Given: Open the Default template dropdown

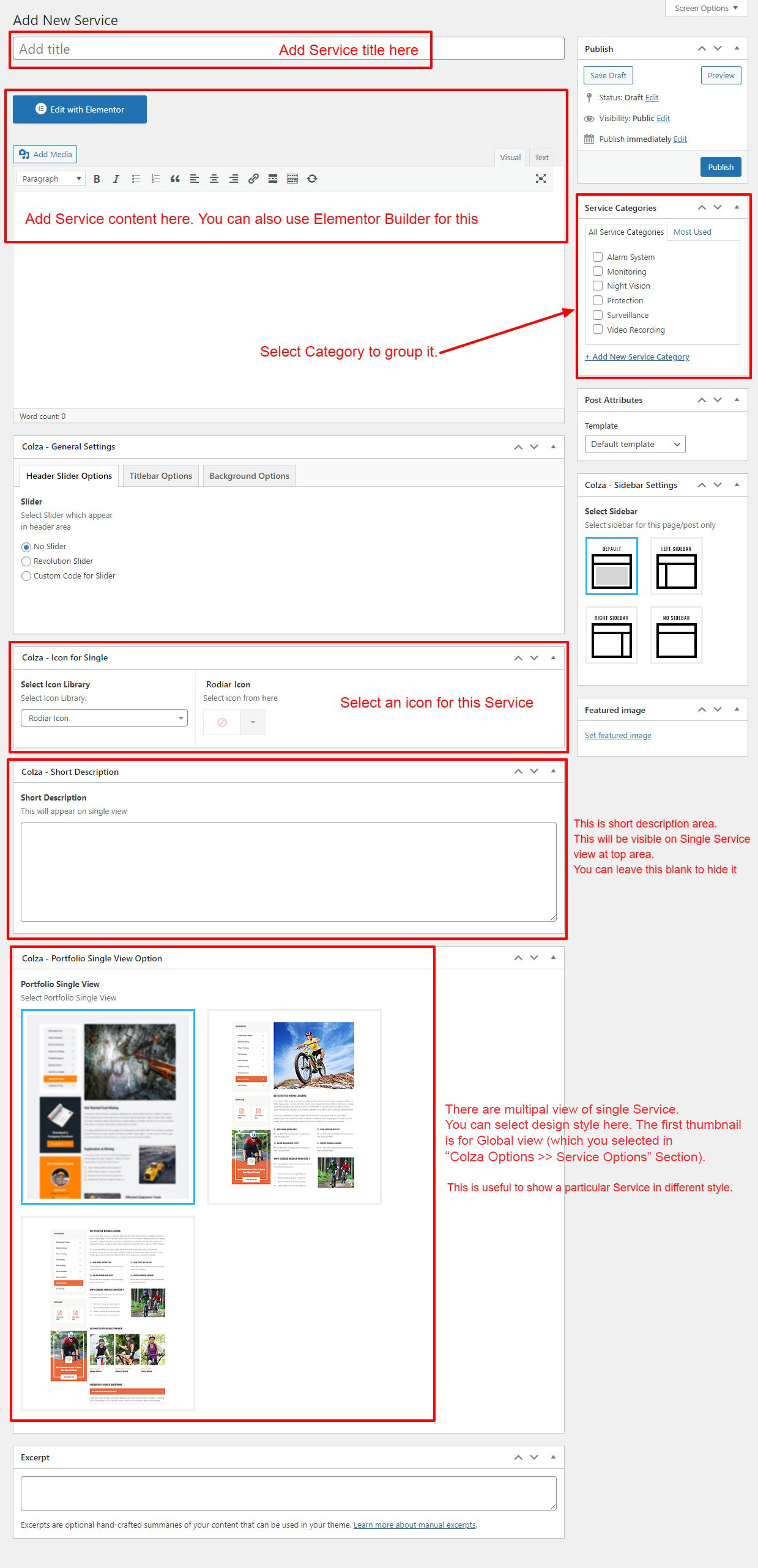Looking at the screenshot, I should (634, 444).
